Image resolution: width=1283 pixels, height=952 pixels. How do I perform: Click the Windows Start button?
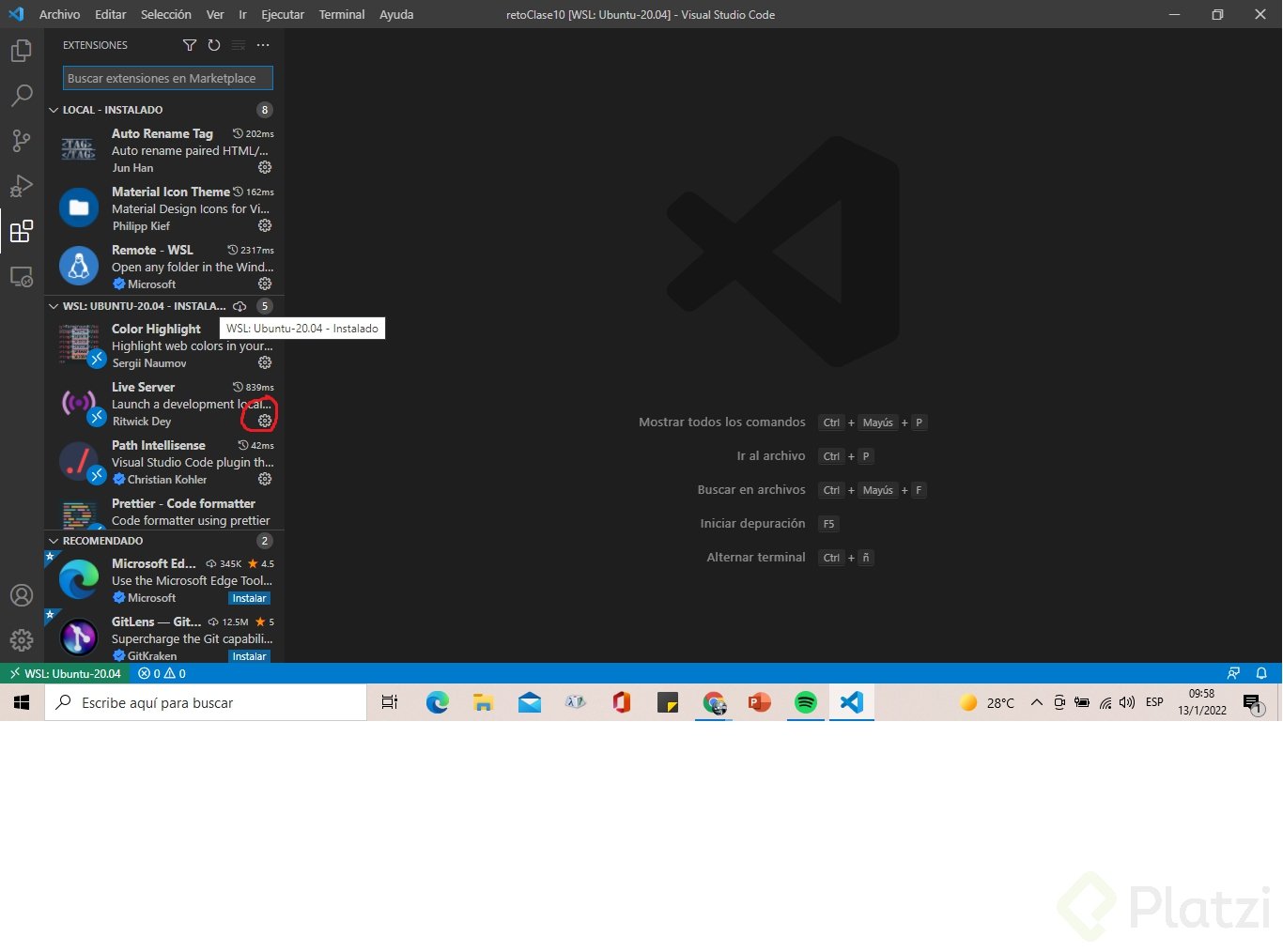(x=23, y=702)
